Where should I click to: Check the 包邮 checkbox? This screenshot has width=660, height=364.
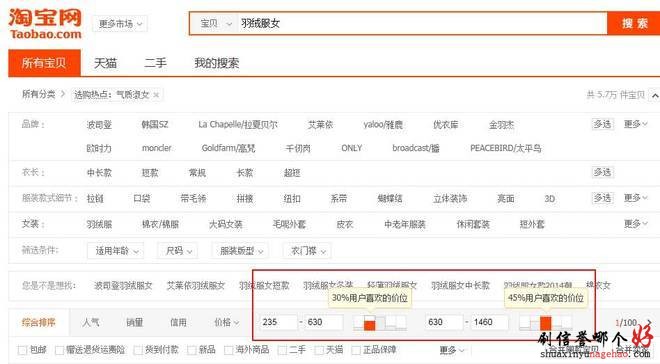pyautogui.click(x=22, y=350)
